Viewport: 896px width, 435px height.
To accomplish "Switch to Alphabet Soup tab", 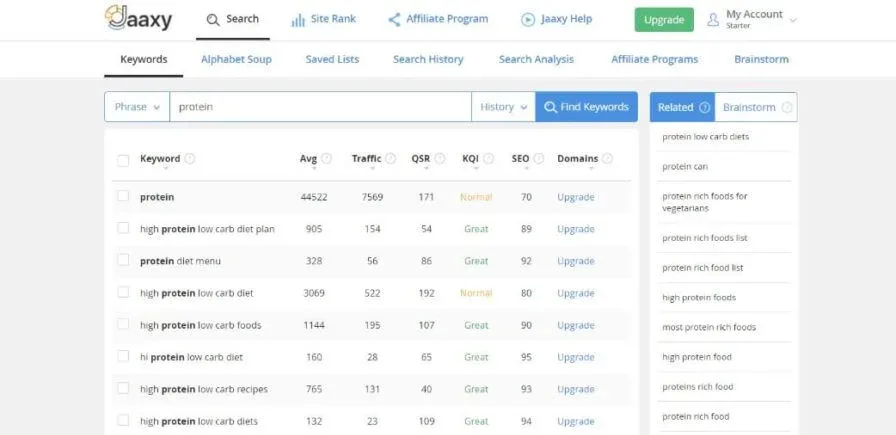I will pos(236,59).
